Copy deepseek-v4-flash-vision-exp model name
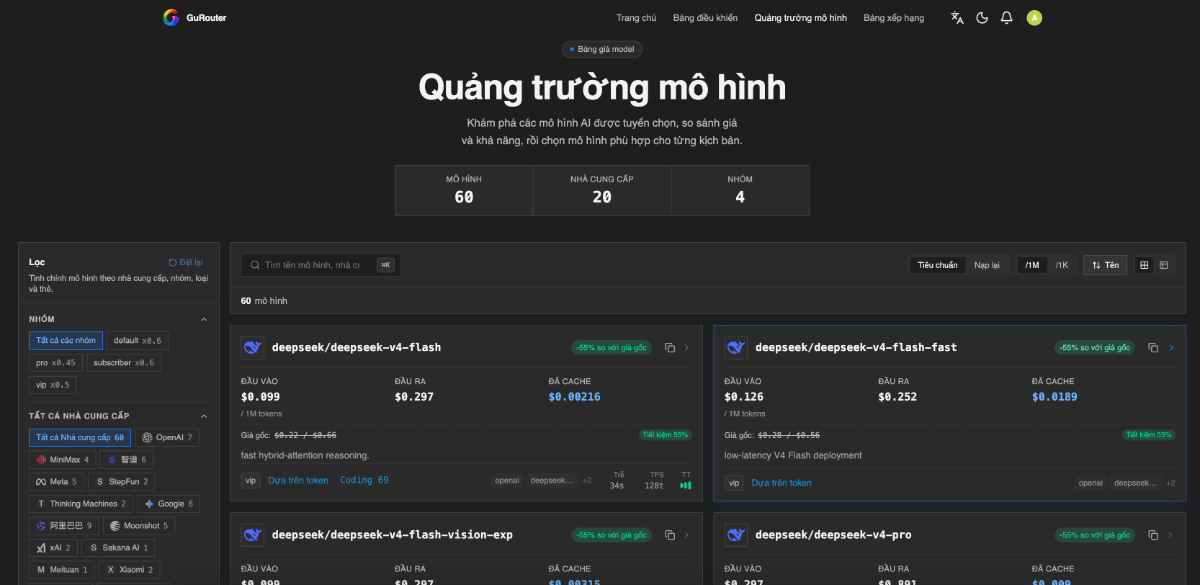 coord(670,535)
